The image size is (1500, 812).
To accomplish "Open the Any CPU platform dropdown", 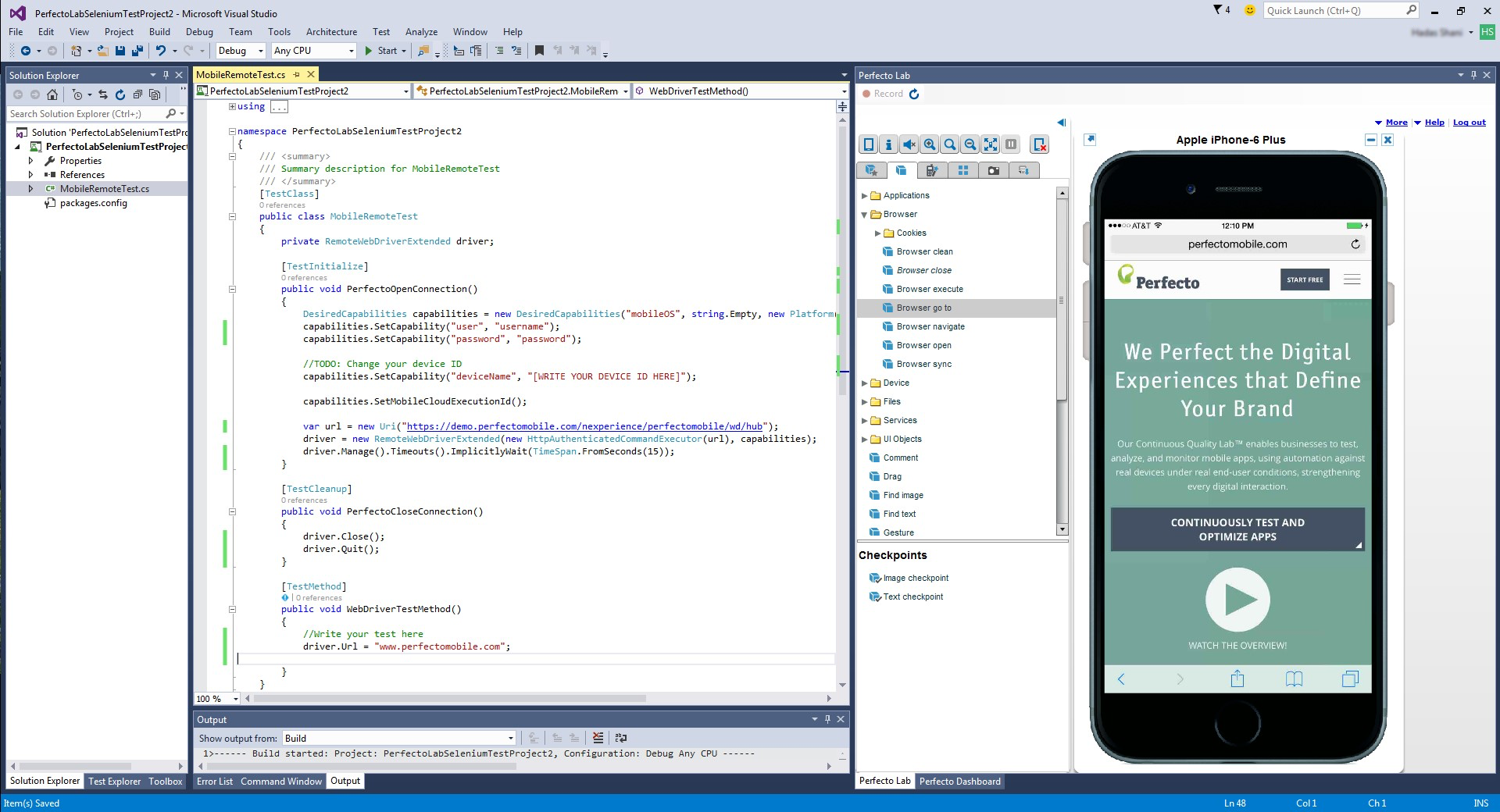I will tap(350, 51).
